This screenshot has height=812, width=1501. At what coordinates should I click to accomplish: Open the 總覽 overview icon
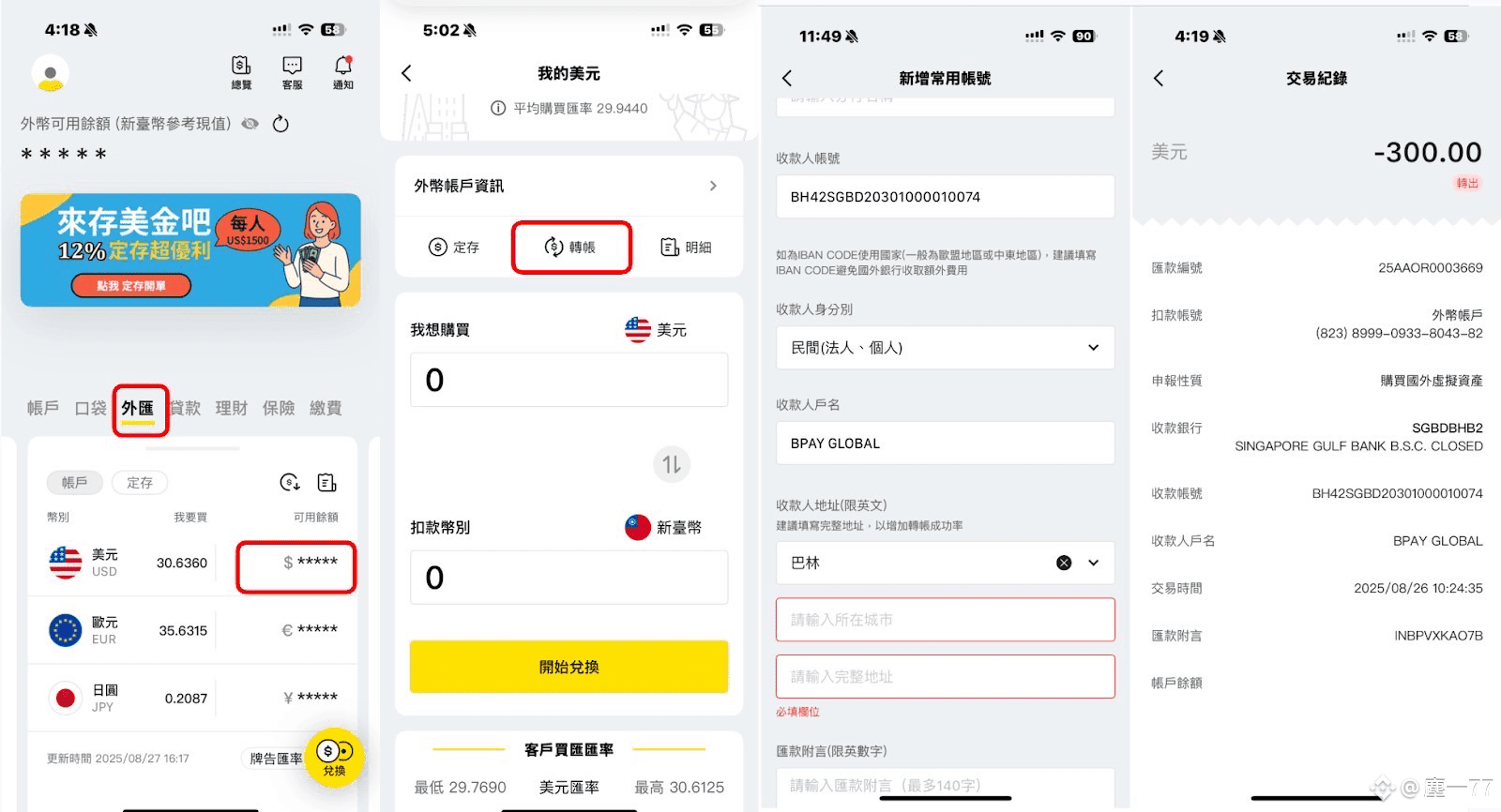(x=241, y=71)
